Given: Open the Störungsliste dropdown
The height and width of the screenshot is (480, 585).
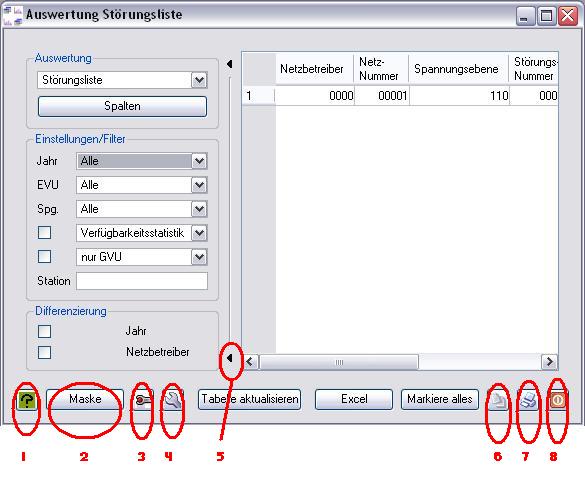Looking at the screenshot, I should (199, 80).
